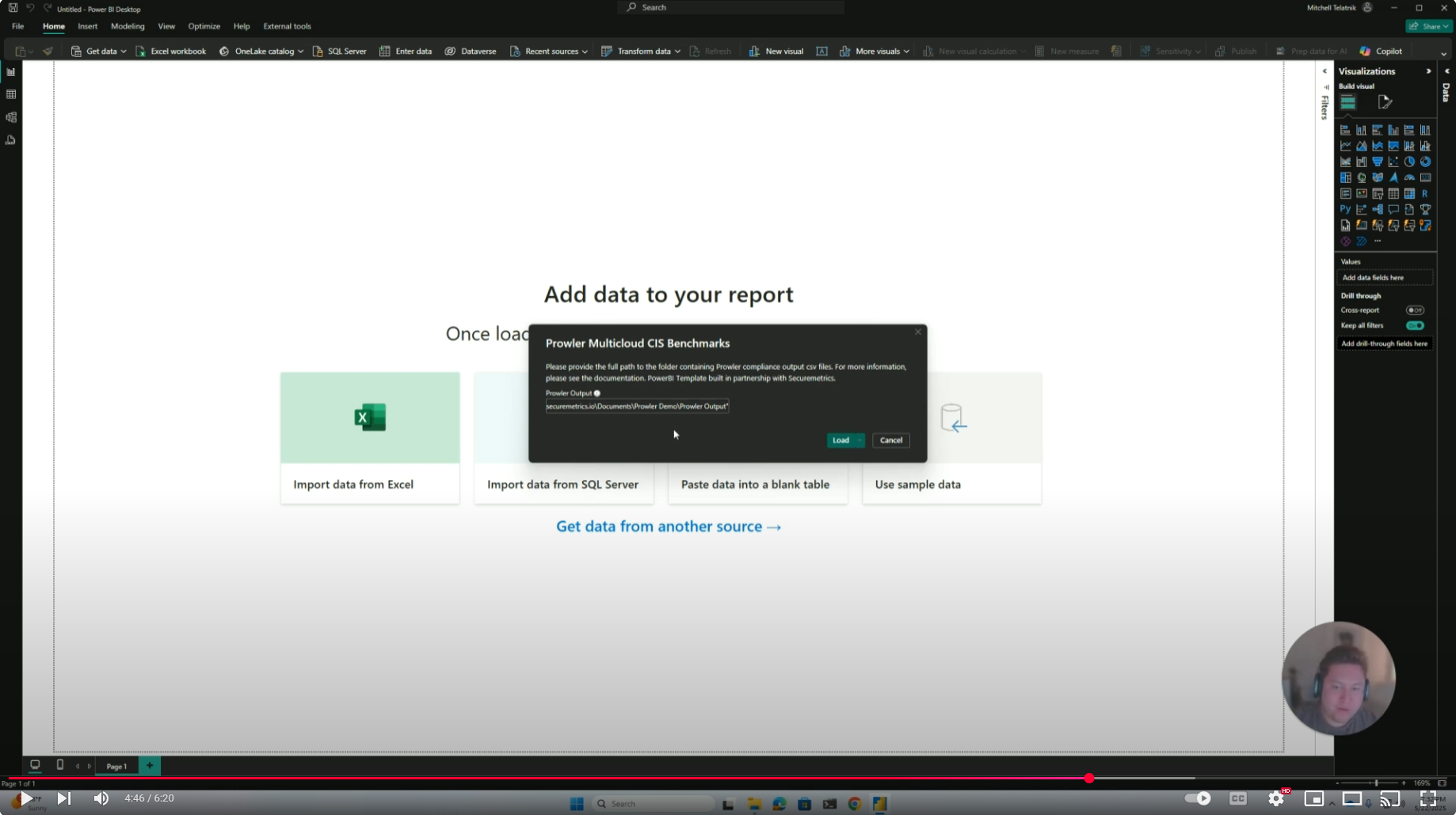This screenshot has height=815, width=1456.
Task: Collapse the Visualizations pane
Action: tap(1429, 71)
